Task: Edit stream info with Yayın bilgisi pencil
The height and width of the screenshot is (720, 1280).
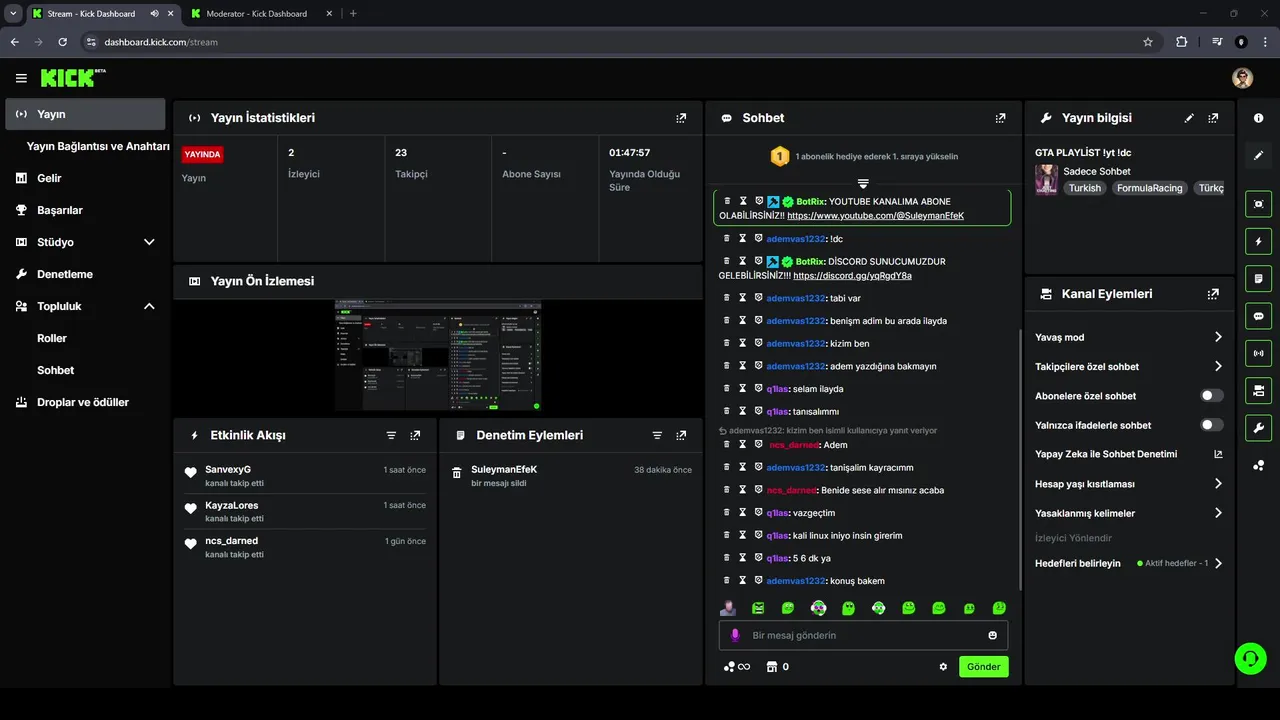Action: click(x=1189, y=118)
